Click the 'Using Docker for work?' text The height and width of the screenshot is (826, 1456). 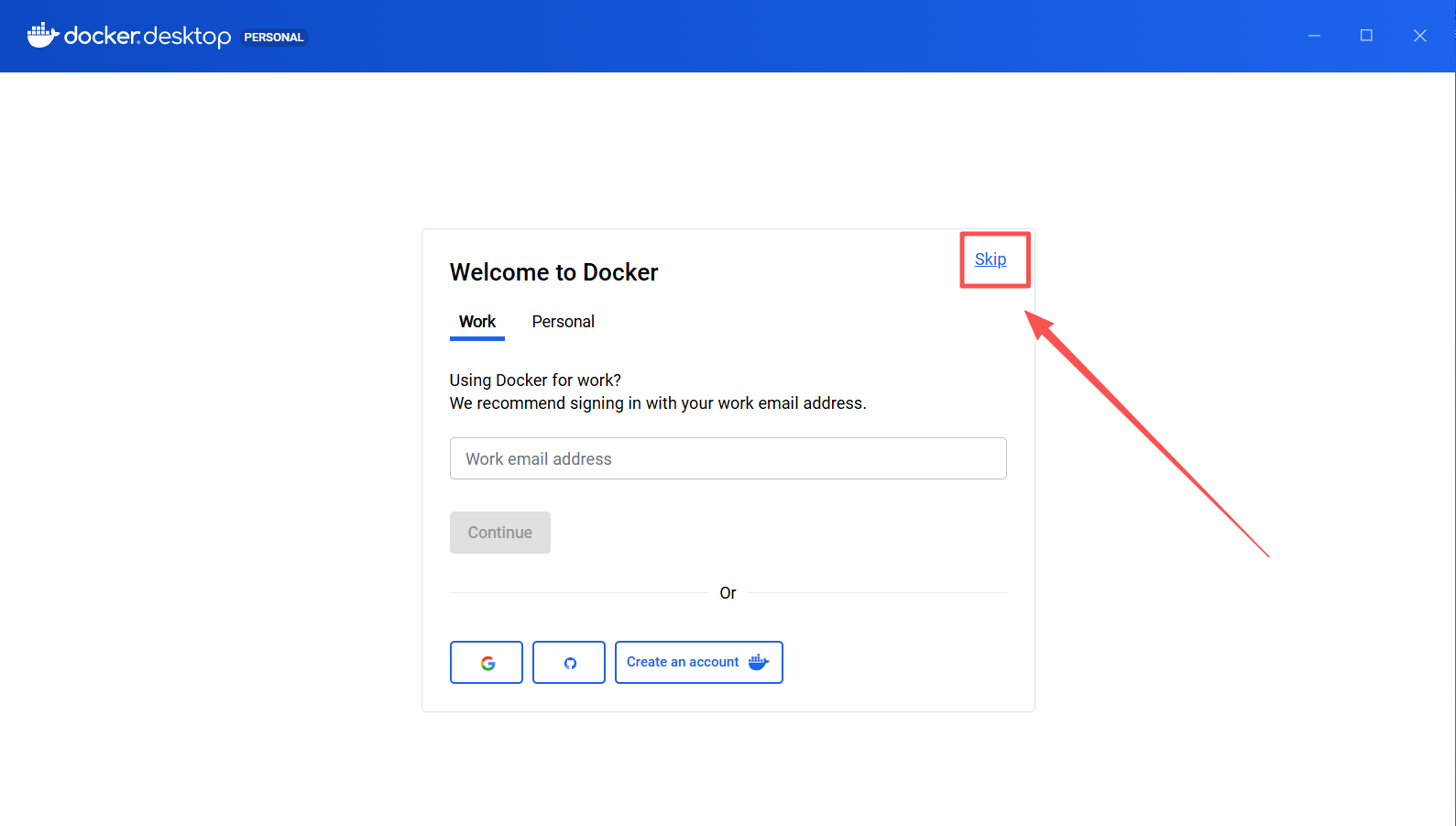(535, 380)
